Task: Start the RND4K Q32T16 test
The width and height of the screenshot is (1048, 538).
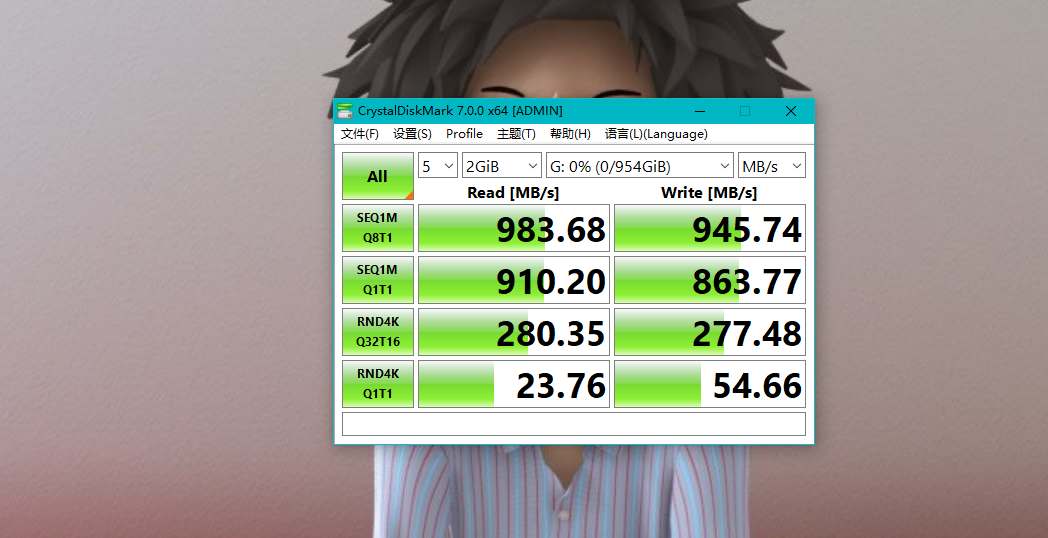Action: click(x=378, y=331)
